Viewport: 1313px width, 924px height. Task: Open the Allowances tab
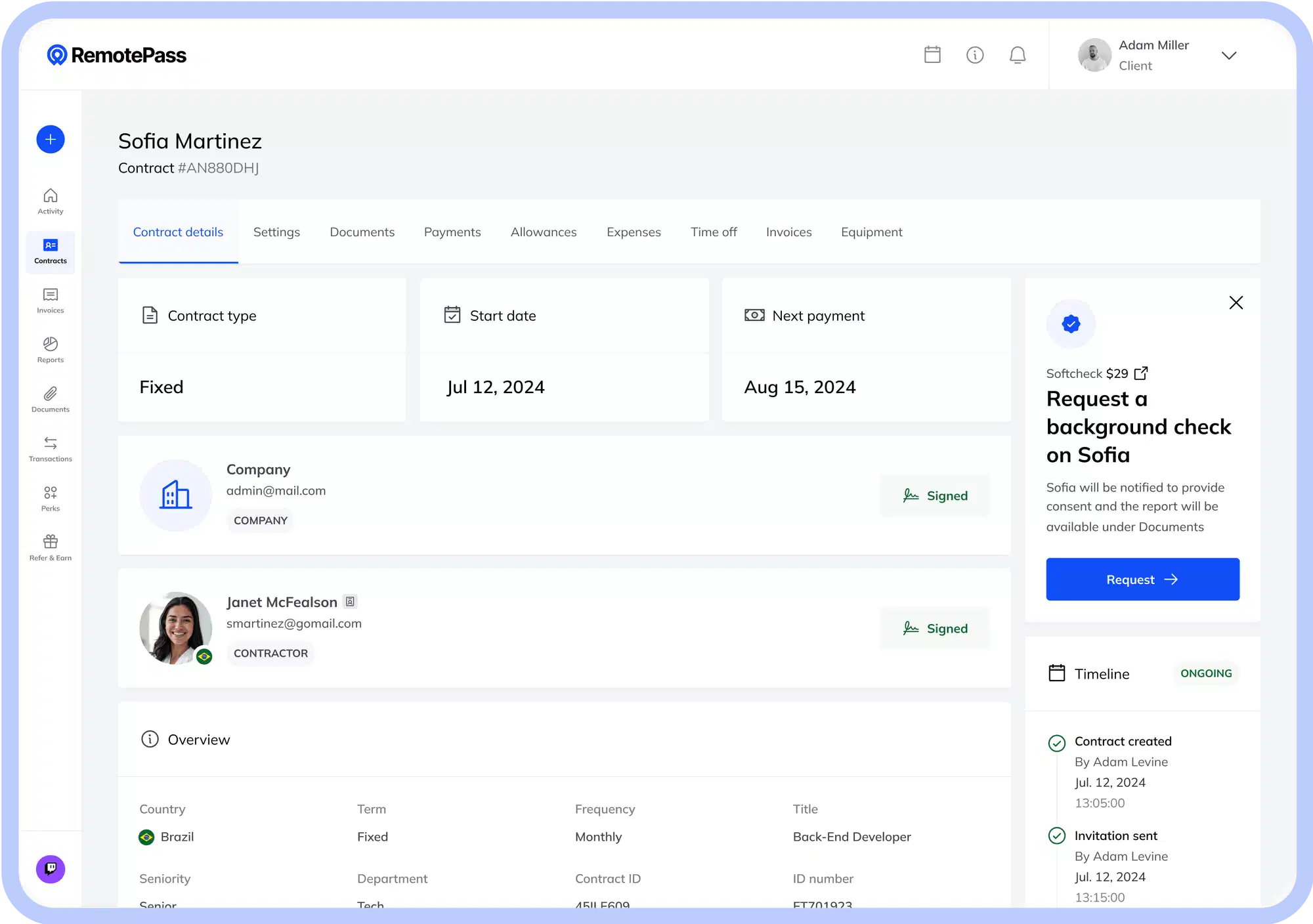544,232
